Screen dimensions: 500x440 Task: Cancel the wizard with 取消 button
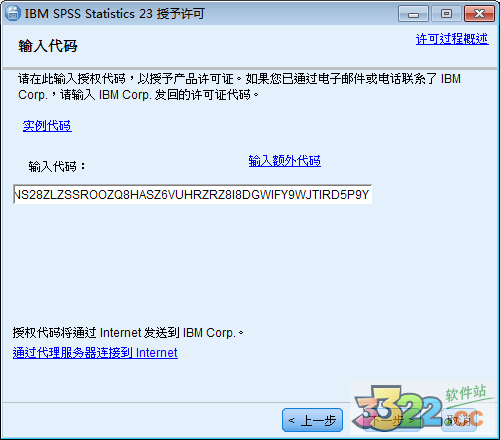(x=459, y=421)
